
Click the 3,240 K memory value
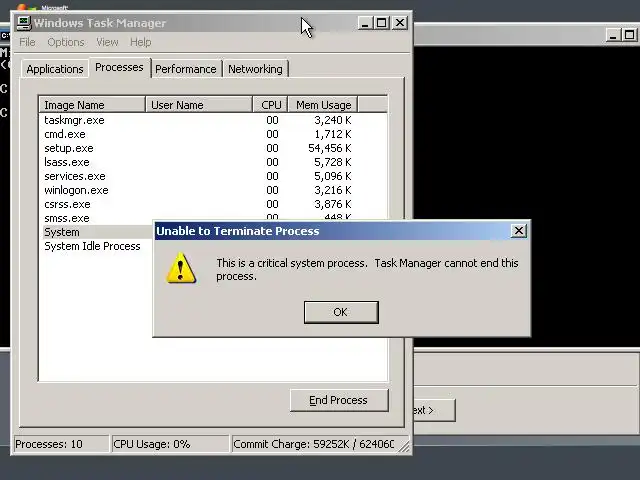pyautogui.click(x=333, y=120)
